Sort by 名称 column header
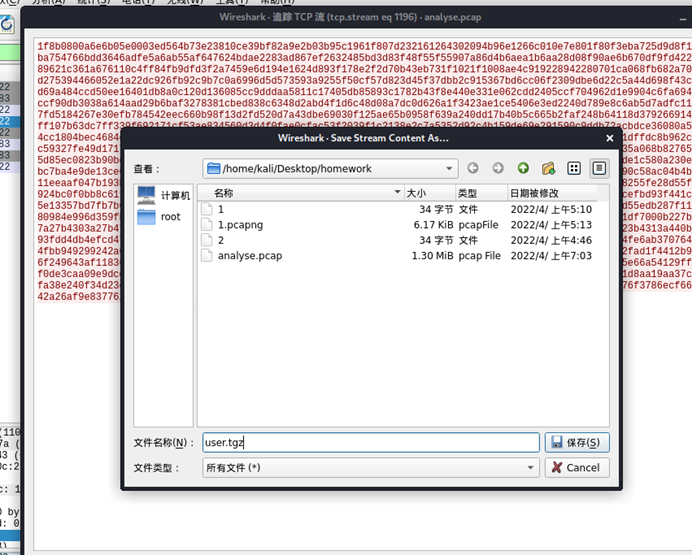This screenshot has height=555, width=692. (301, 193)
